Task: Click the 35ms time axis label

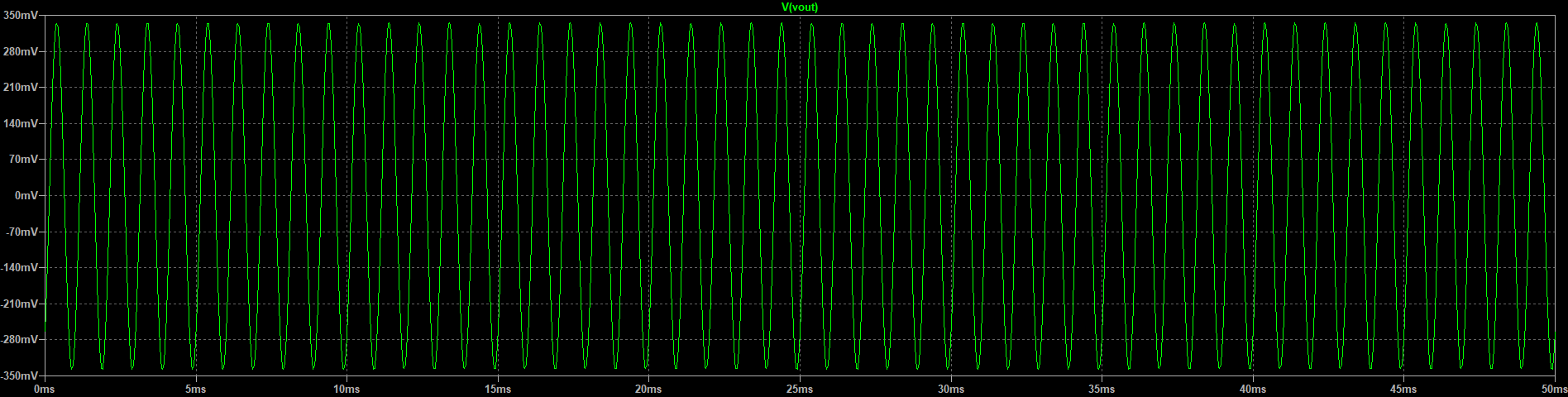Action: pyautogui.click(x=1102, y=389)
